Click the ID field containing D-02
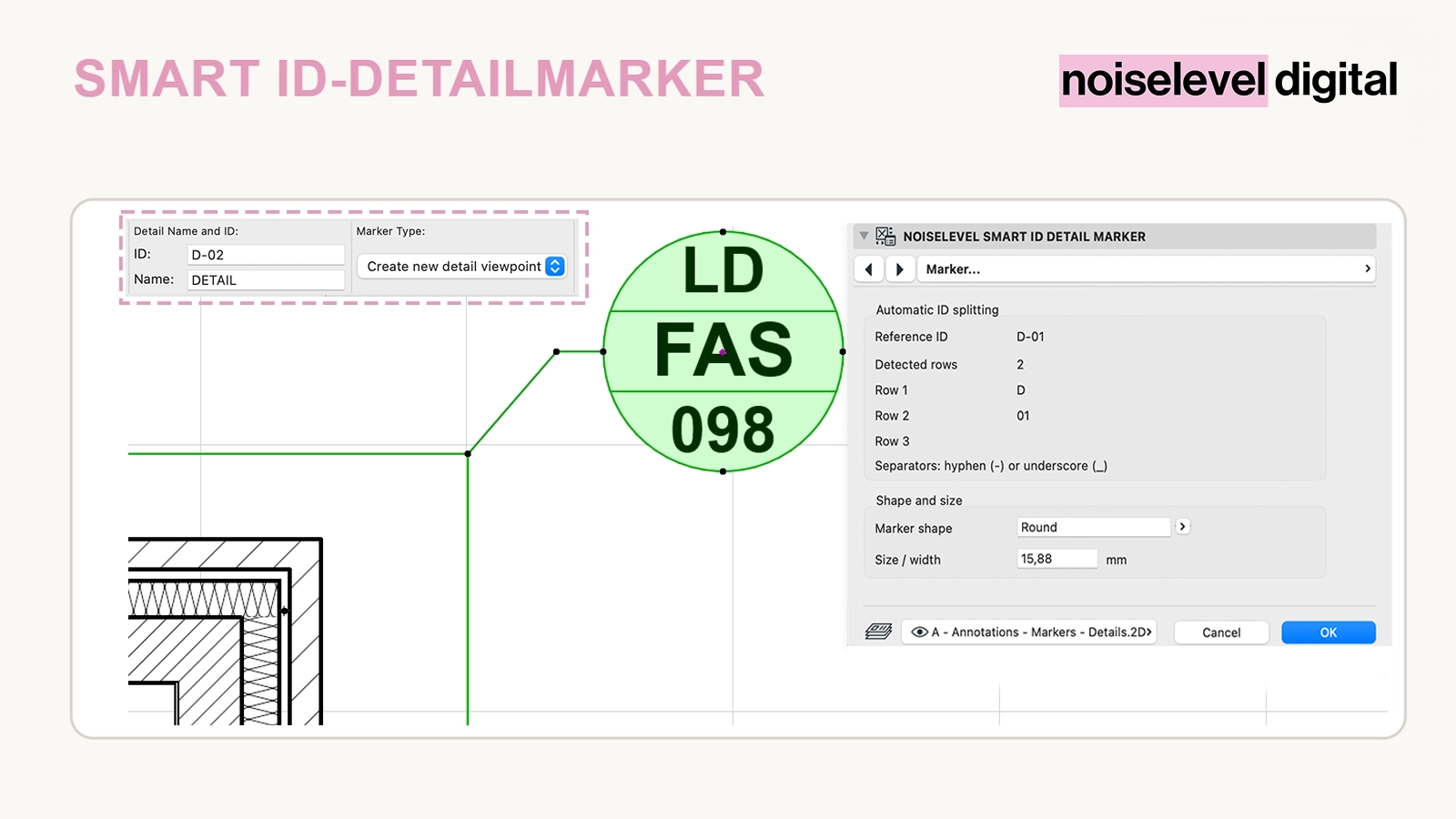This screenshot has width=1456, height=819. click(x=266, y=255)
